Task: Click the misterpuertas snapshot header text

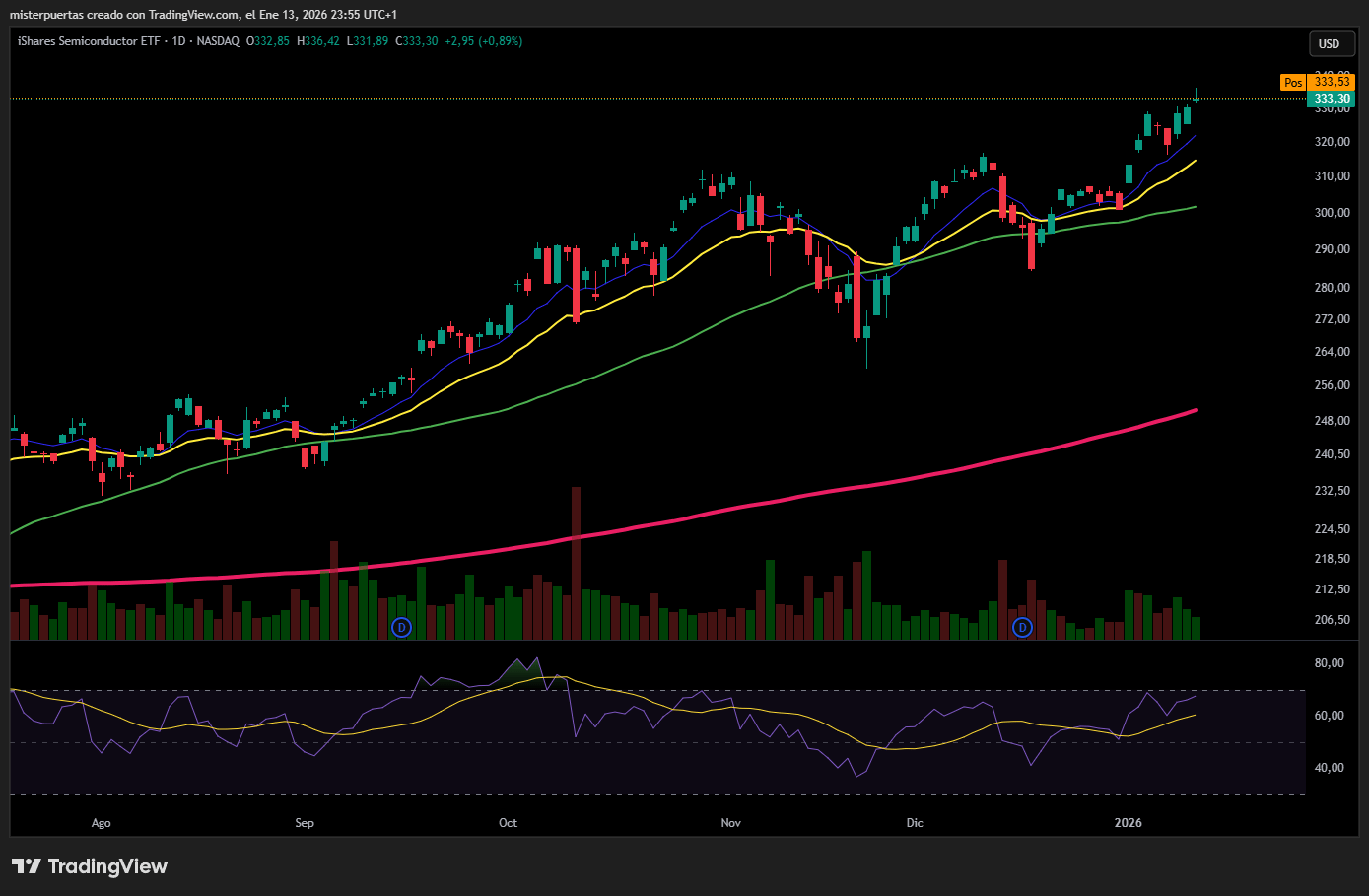Action: pos(204,15)
